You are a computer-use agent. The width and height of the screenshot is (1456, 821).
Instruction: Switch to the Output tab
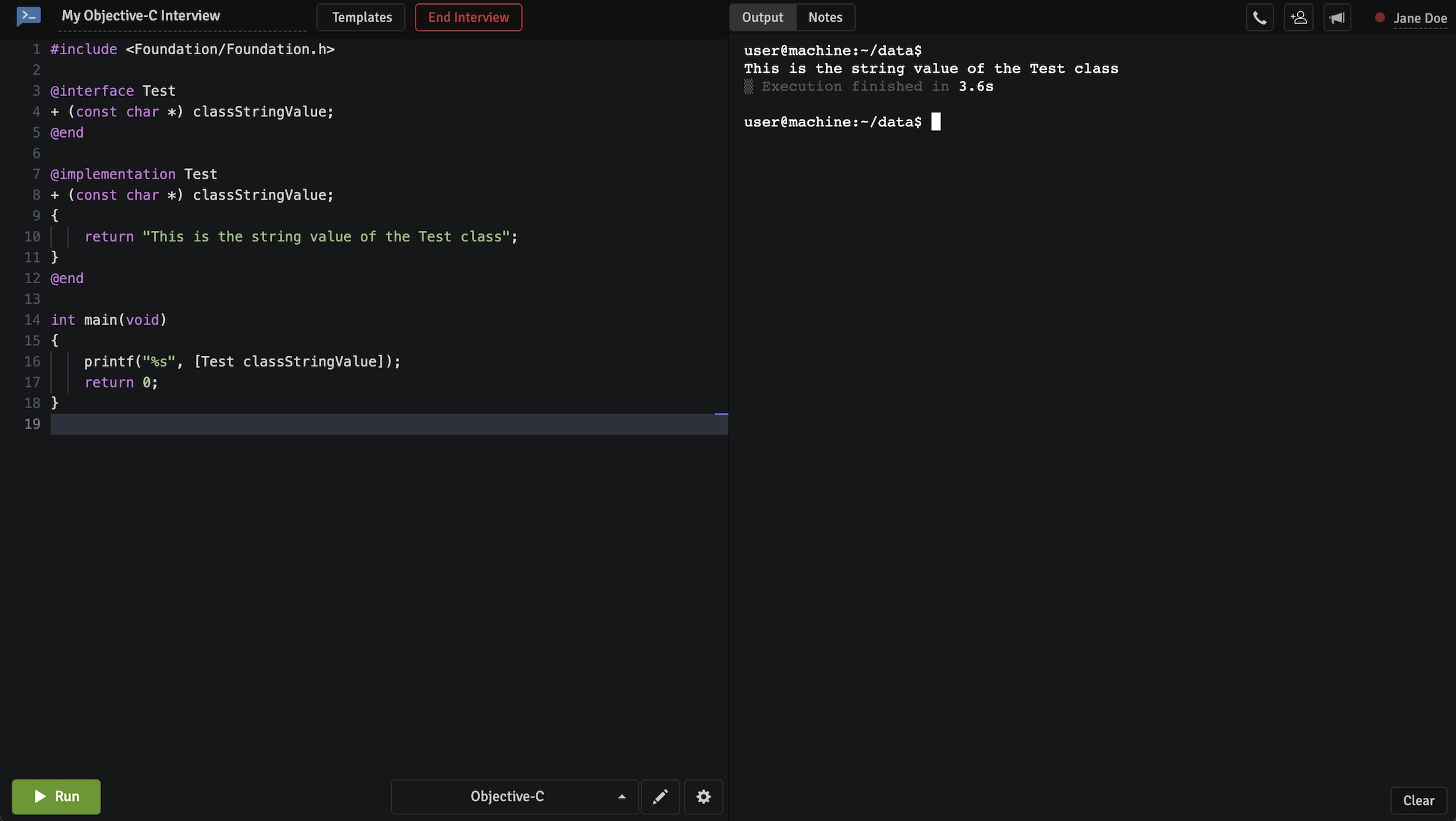coord(762,17)
